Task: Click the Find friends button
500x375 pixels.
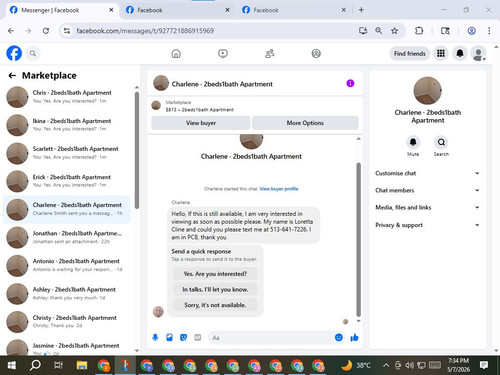Action: click(410, 53)
